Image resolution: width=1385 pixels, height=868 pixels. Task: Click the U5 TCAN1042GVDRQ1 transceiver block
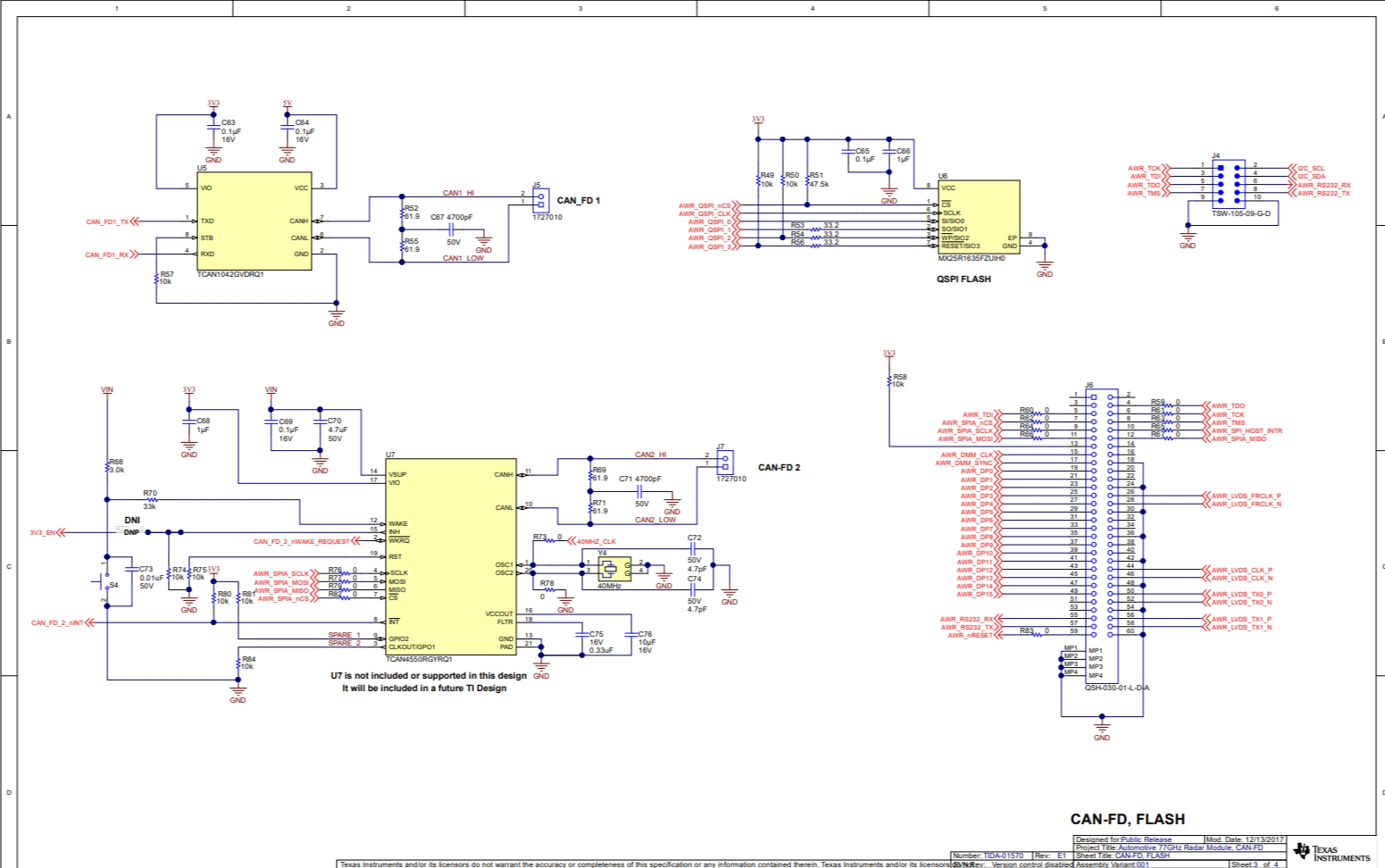(254, 221)
